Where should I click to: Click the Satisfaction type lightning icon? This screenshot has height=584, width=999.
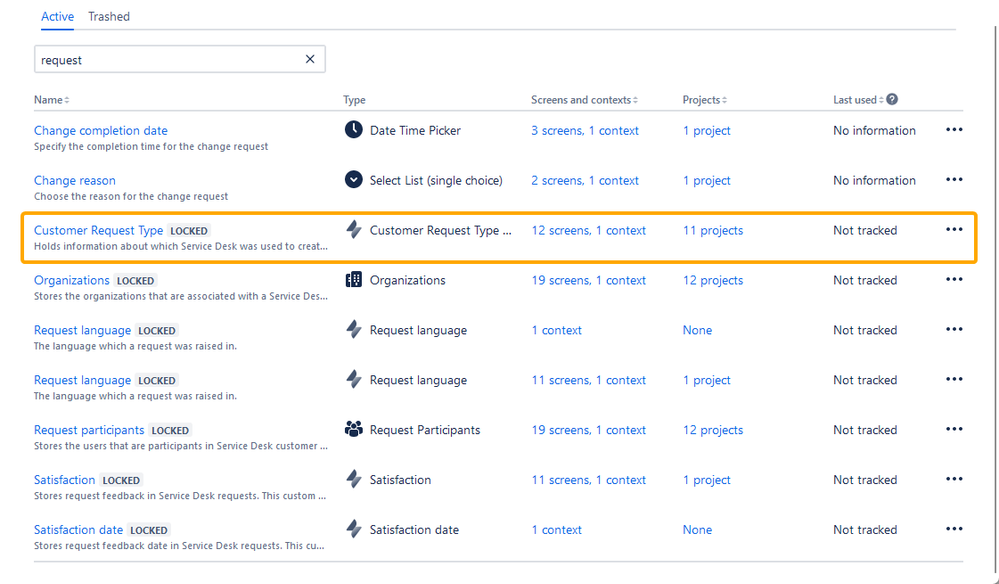(x=354, y=479)
